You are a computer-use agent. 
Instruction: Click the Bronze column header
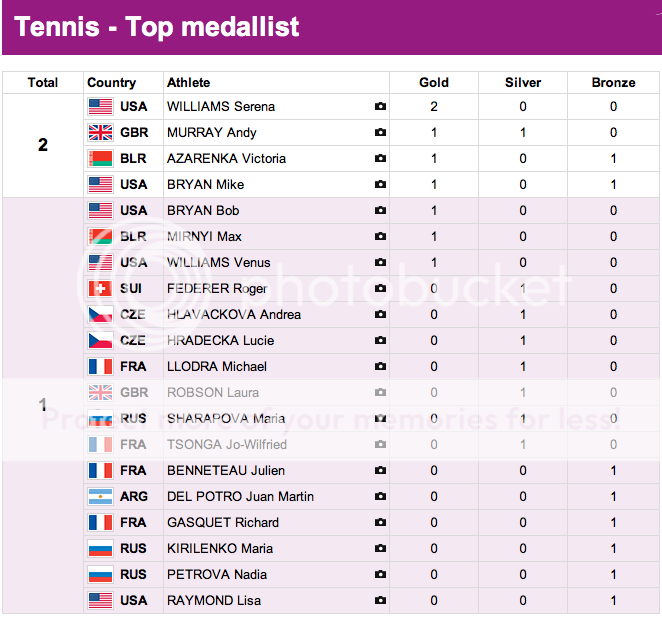[612, 83]
